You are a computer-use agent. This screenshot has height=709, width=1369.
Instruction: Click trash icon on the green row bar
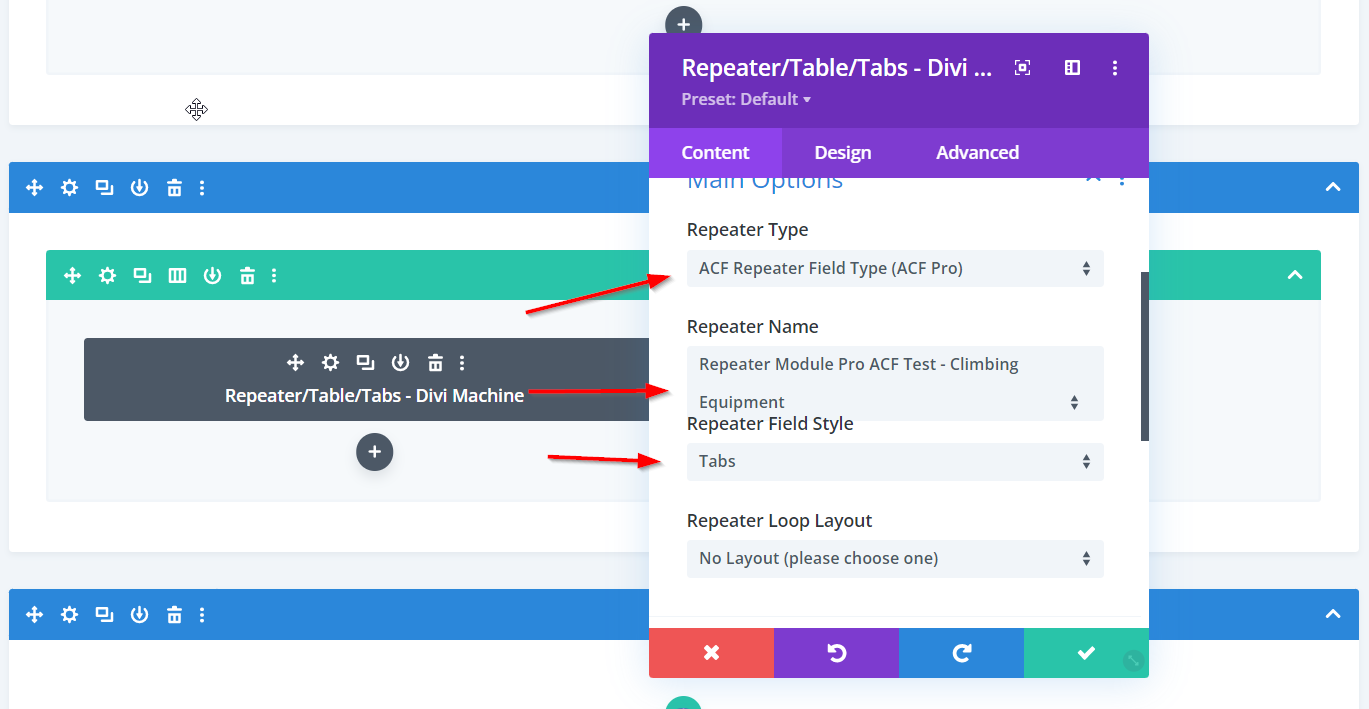pyautogui.click(x=247, y=275)
